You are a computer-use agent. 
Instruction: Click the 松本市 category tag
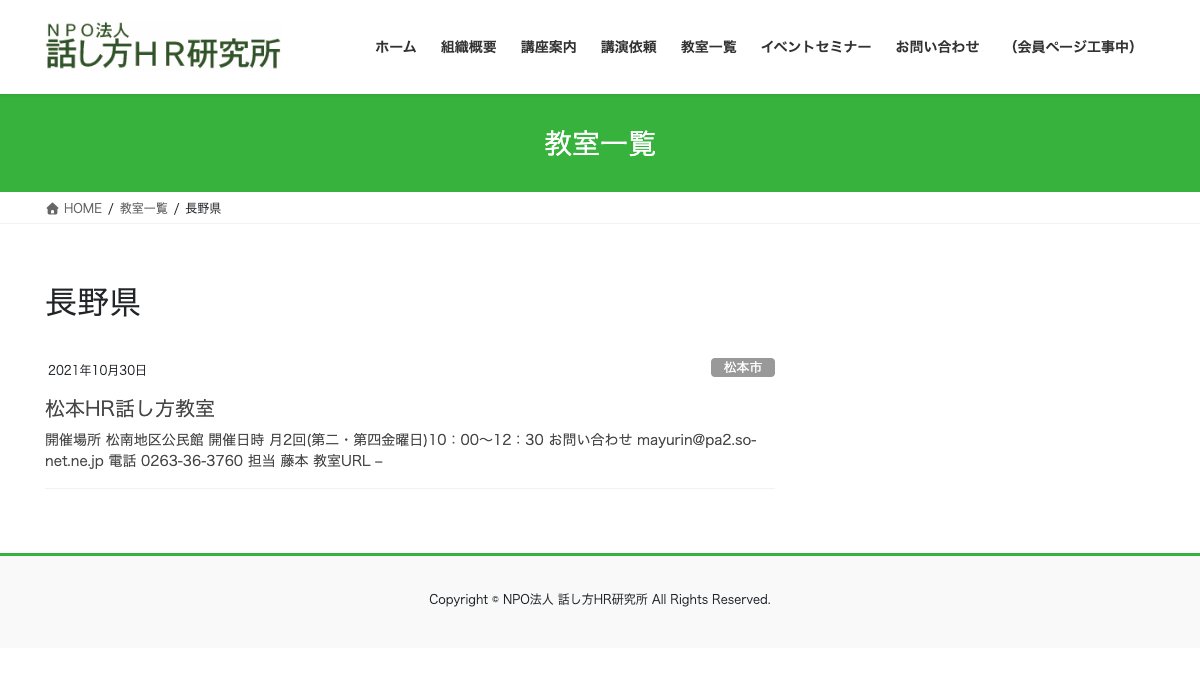coord(743,368)
